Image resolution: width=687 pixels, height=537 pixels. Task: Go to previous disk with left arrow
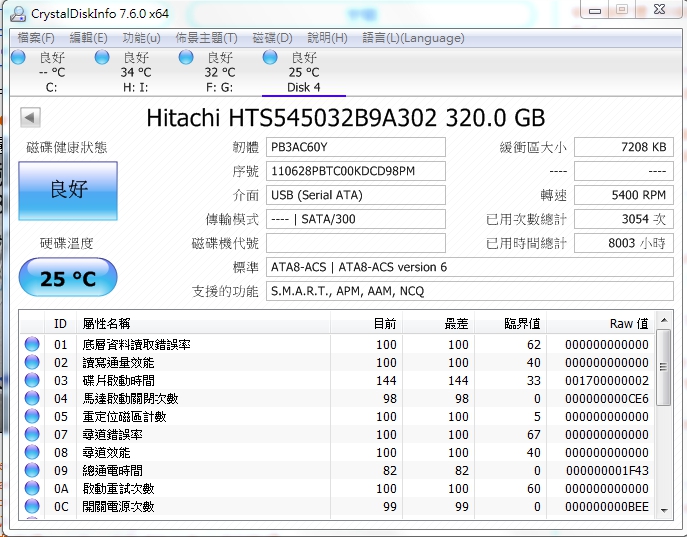30,117
